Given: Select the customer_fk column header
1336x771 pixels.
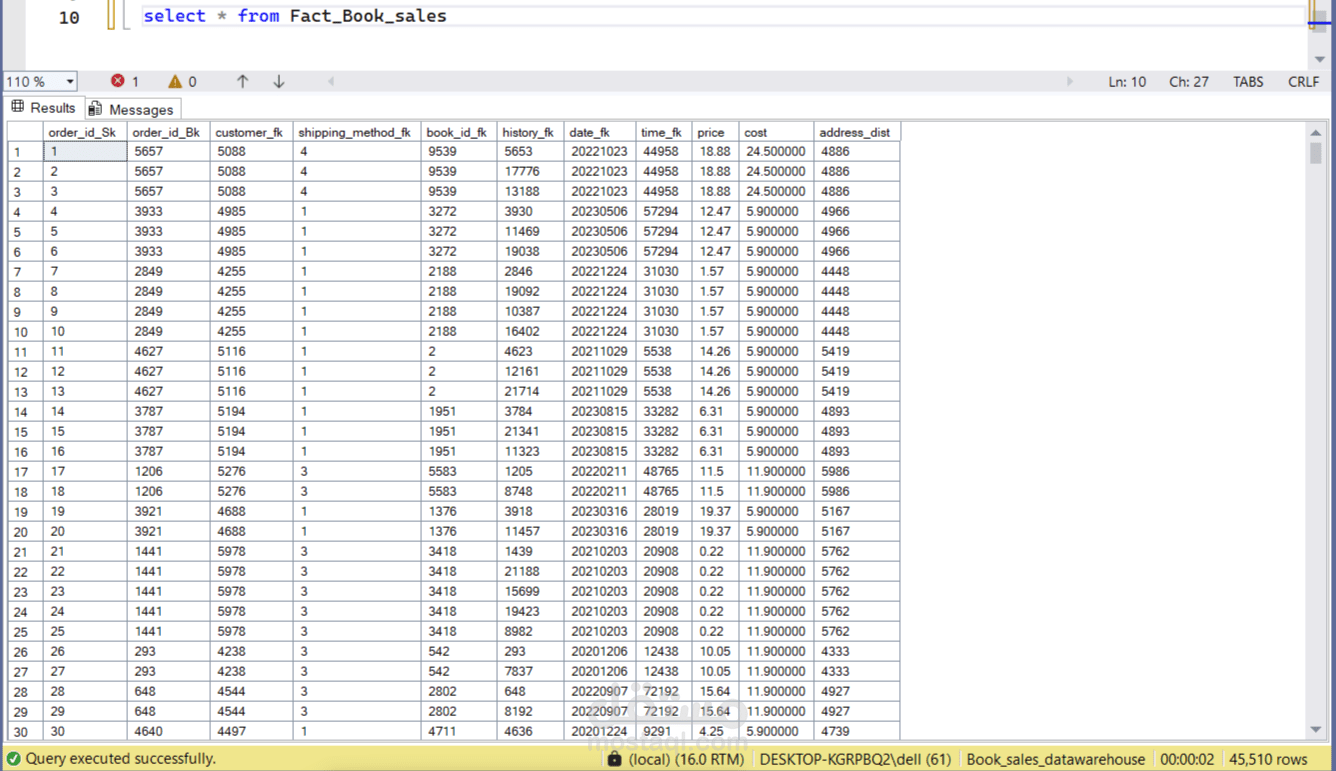Looking at the screenshot, I should [251, 132].
